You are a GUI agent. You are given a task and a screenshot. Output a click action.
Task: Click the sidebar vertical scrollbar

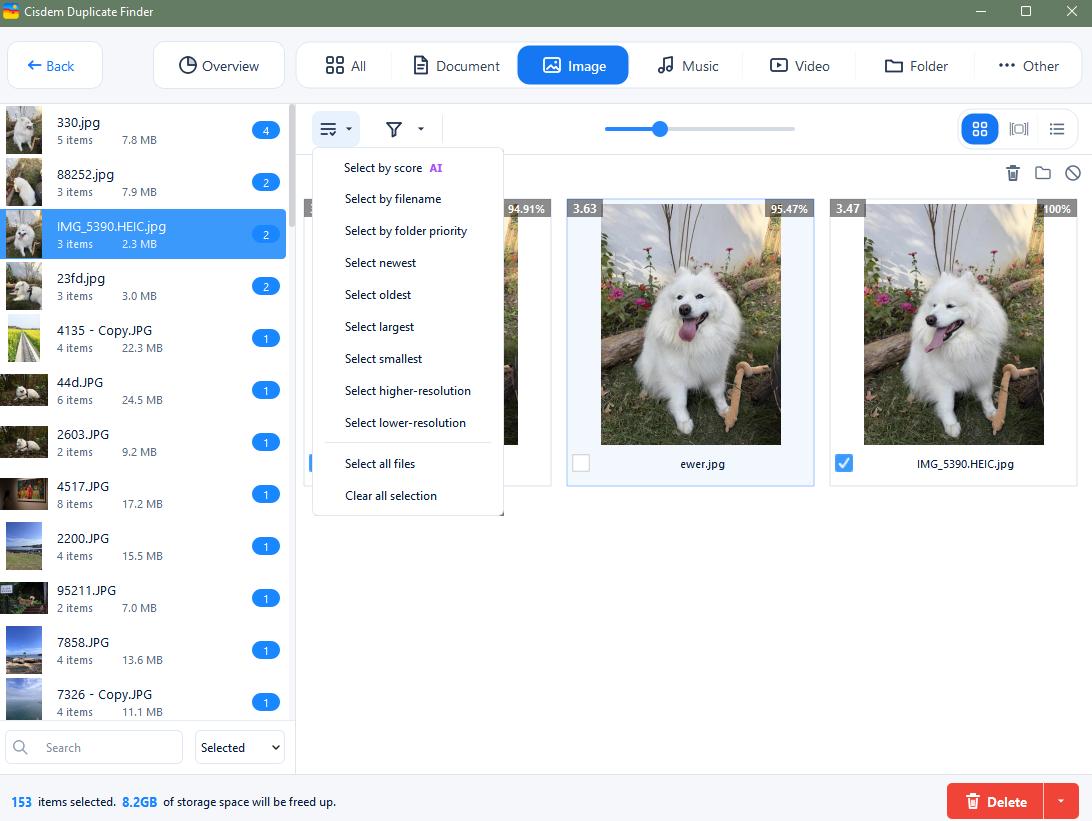tap(292, 166)
